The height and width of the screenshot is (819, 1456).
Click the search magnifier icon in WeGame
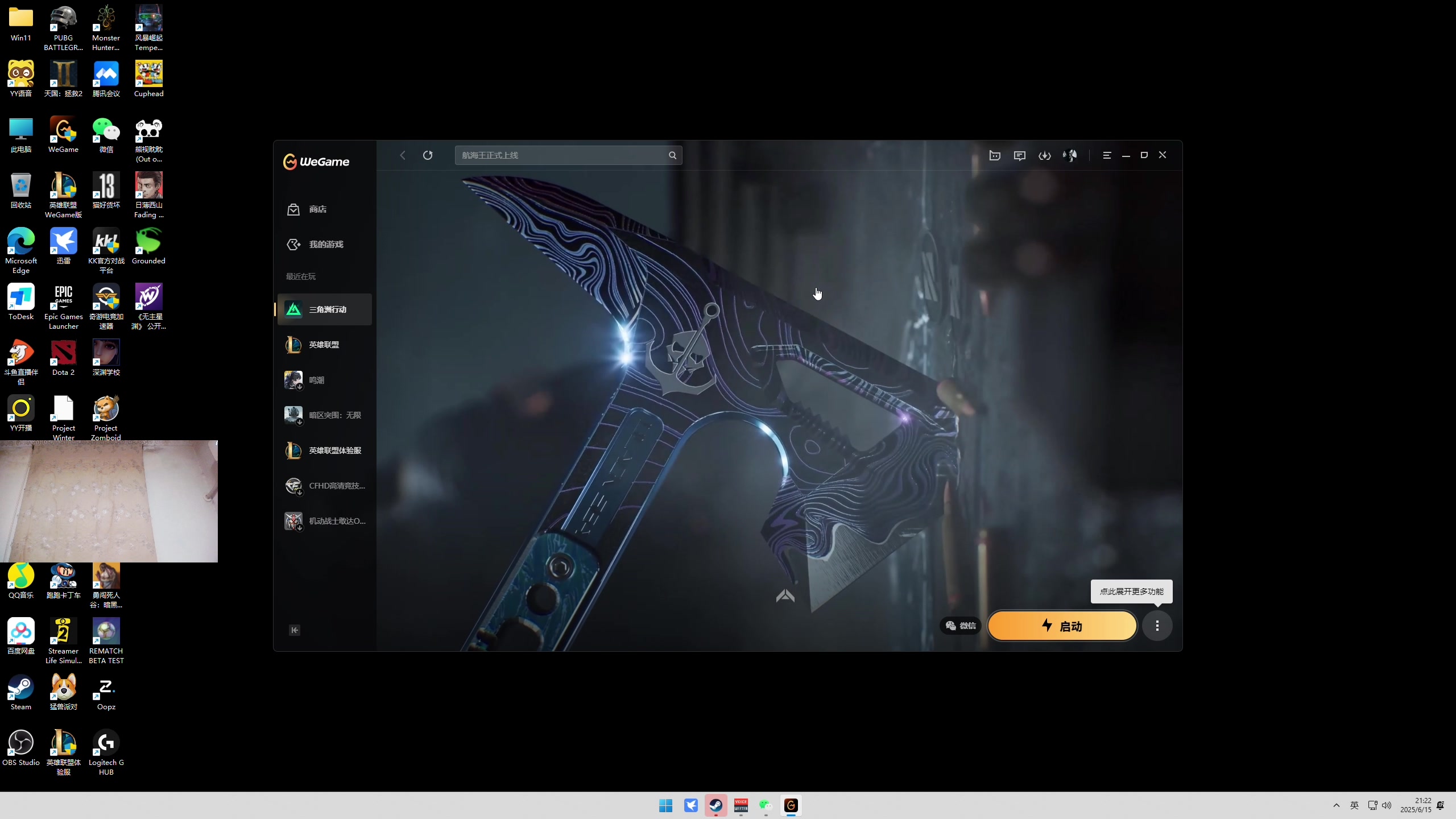[x=672, y=155]
